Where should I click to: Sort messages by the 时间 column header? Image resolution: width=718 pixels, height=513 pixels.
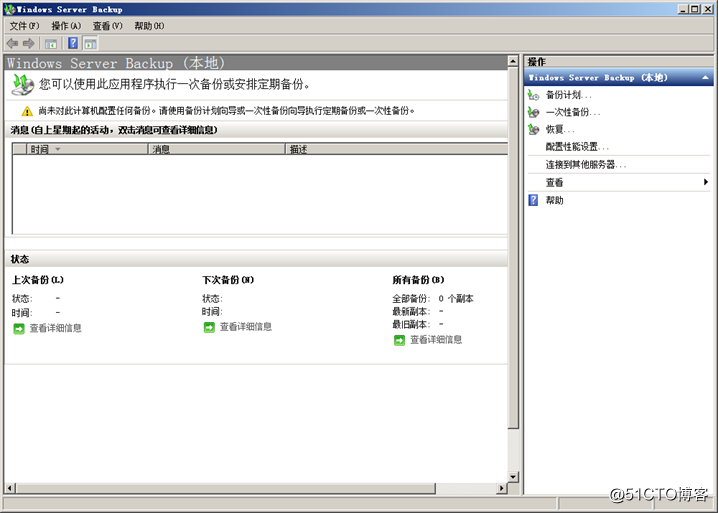click(x=87, y=149)
